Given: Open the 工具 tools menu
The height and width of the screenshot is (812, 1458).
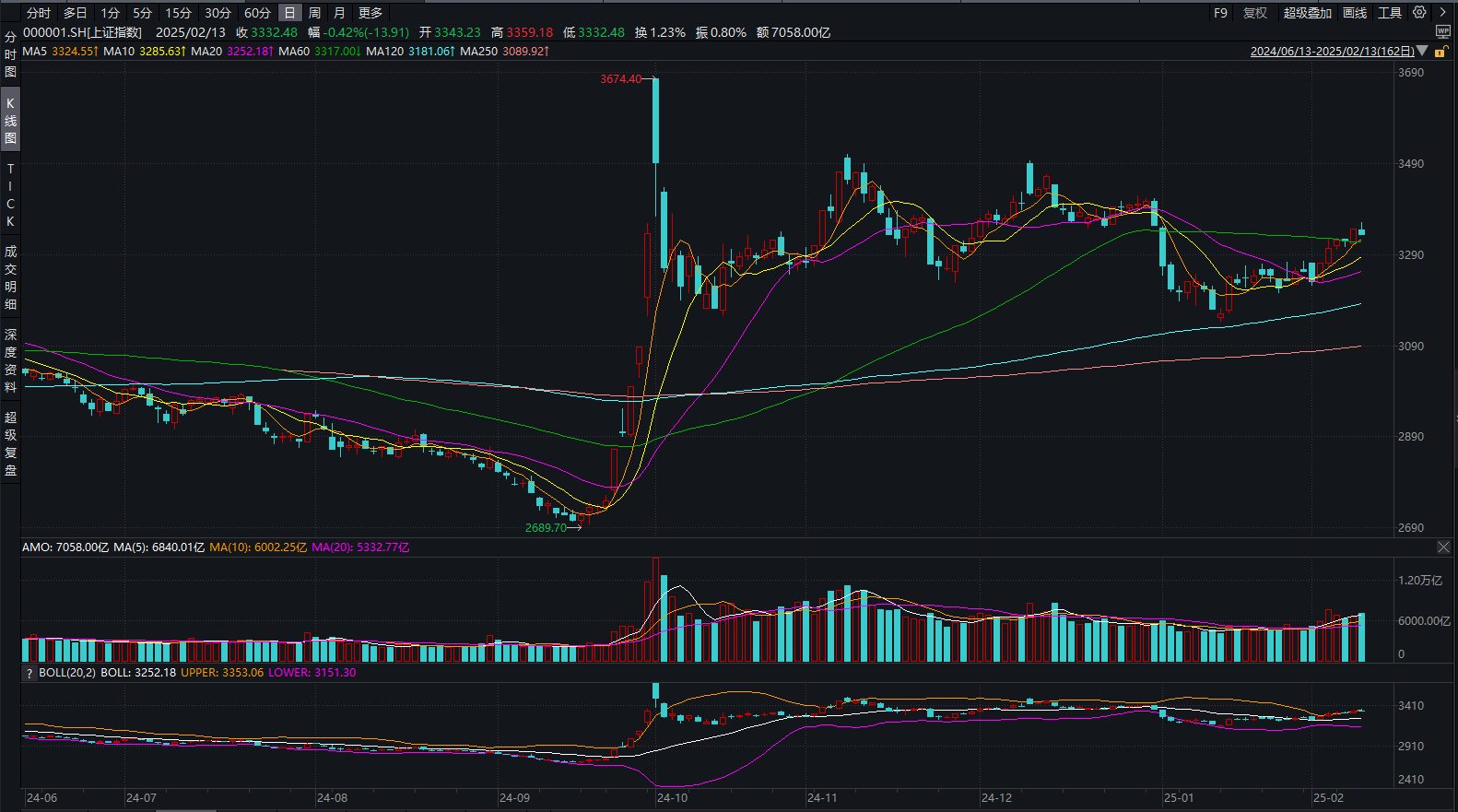Looking at the screenshot, I should coord(1390,13).
